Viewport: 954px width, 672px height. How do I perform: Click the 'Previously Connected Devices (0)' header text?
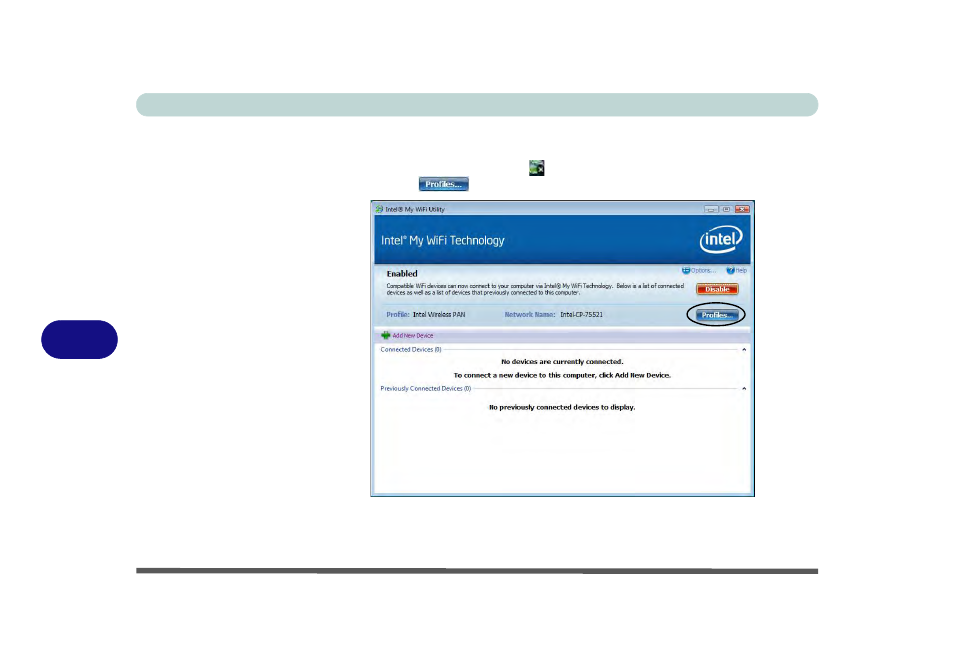tap(425, 389)
